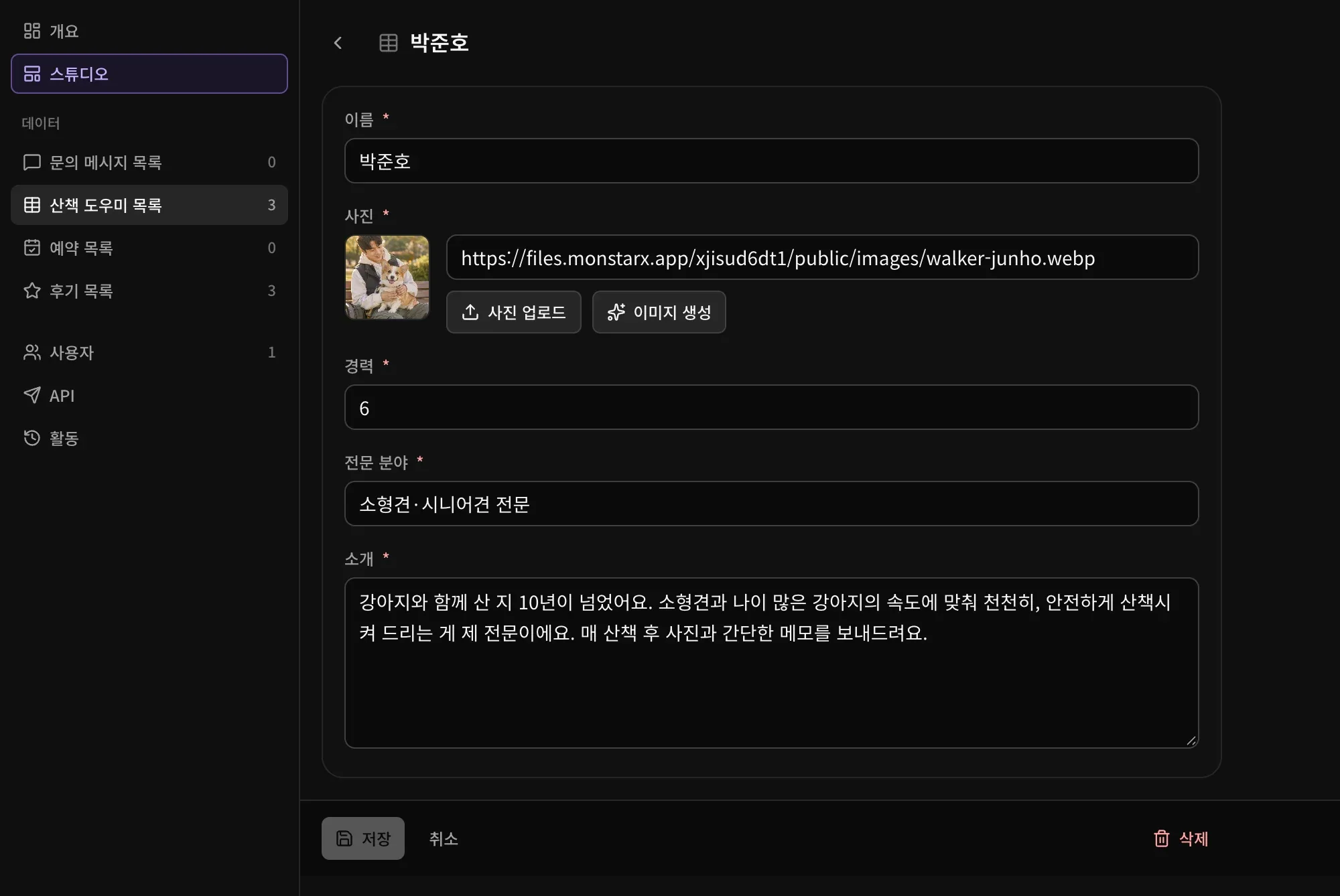Click the 개요 dashboard icon
Image resolution: width=1340 pixels, height=896 pixels.
32,31
